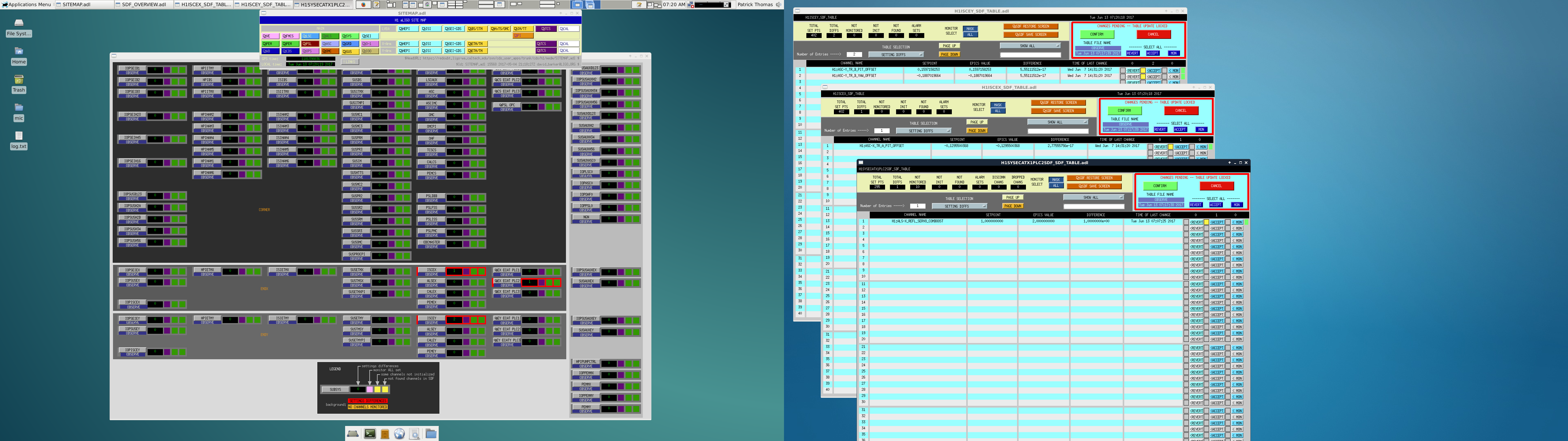Check revert box for H1:ASC-X_TR_A_PIT_OFFSET in ISCEX table
The width and height of the screenshot is (1568, 441).
click(1151, 147)
